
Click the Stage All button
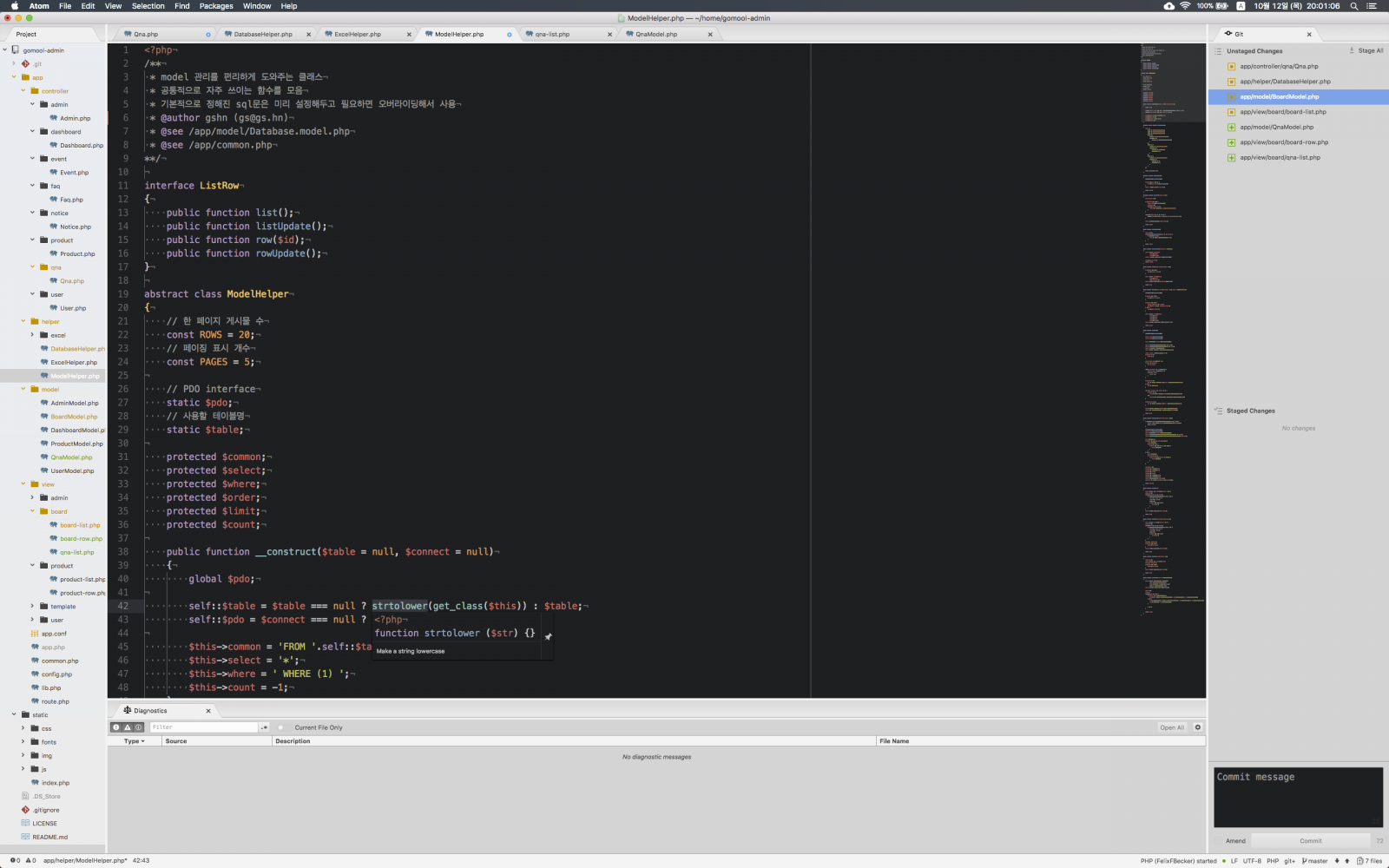(1366, 51)
